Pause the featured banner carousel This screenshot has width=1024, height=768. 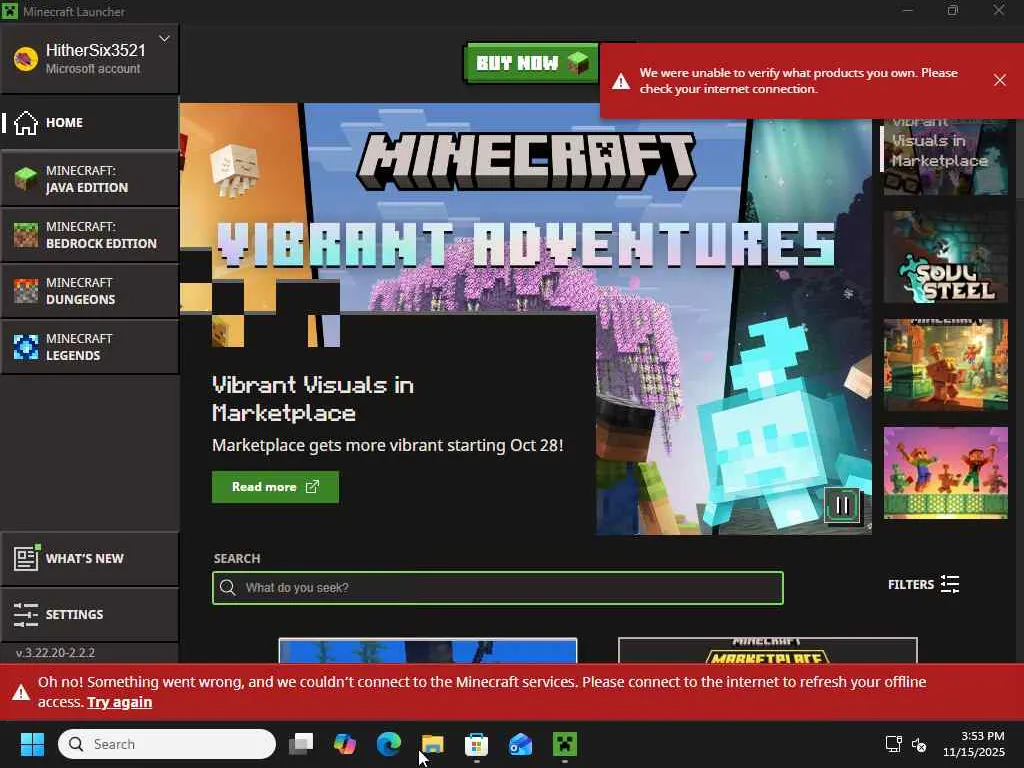coord(842,505)
